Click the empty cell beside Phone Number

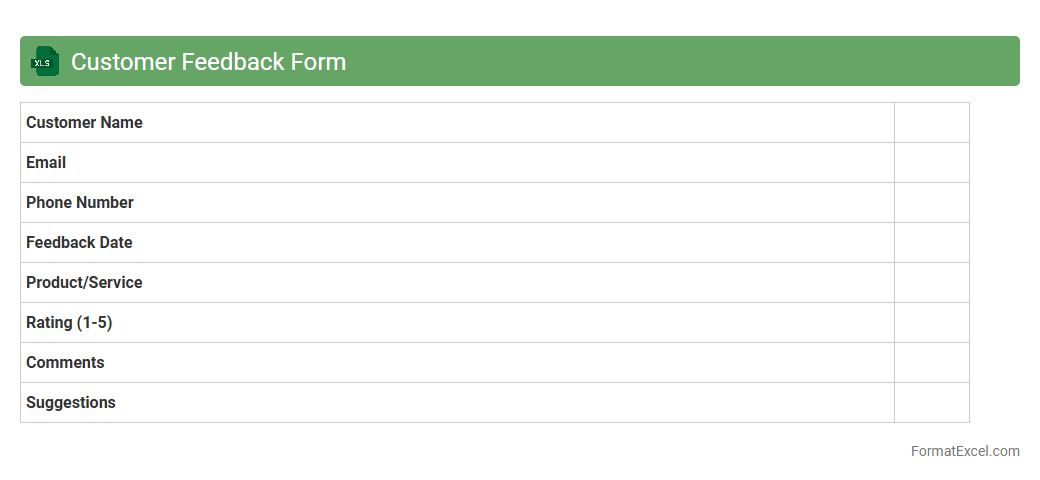931,203
